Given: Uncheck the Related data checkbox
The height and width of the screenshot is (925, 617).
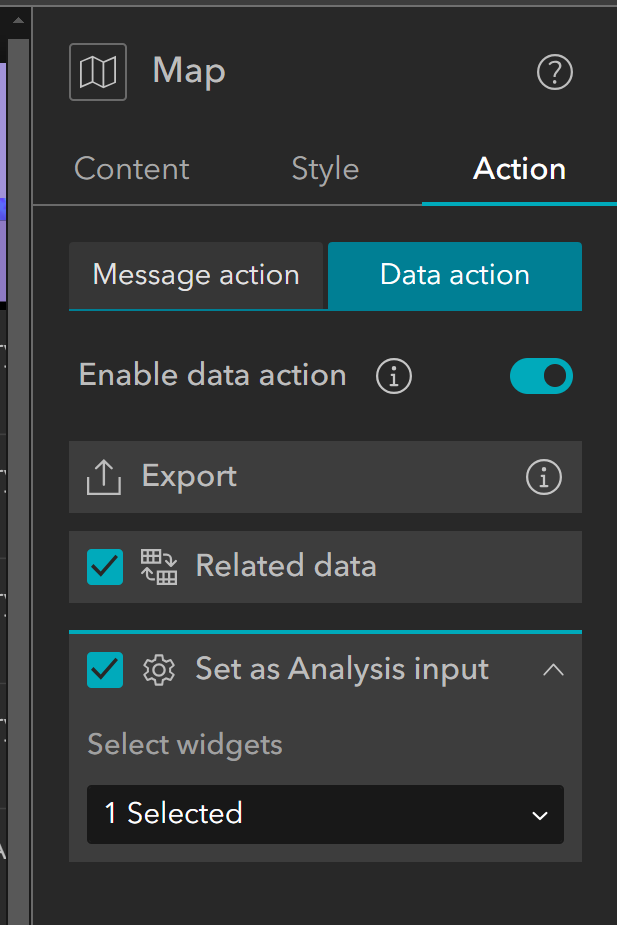Looking at the screenshot, I should click(x=106, y=567).
